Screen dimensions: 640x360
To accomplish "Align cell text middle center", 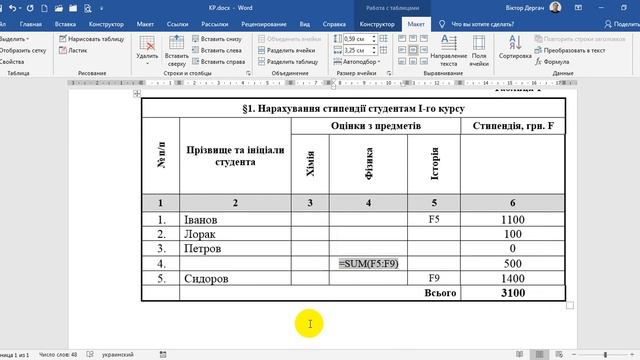I will tap(413, 50).
